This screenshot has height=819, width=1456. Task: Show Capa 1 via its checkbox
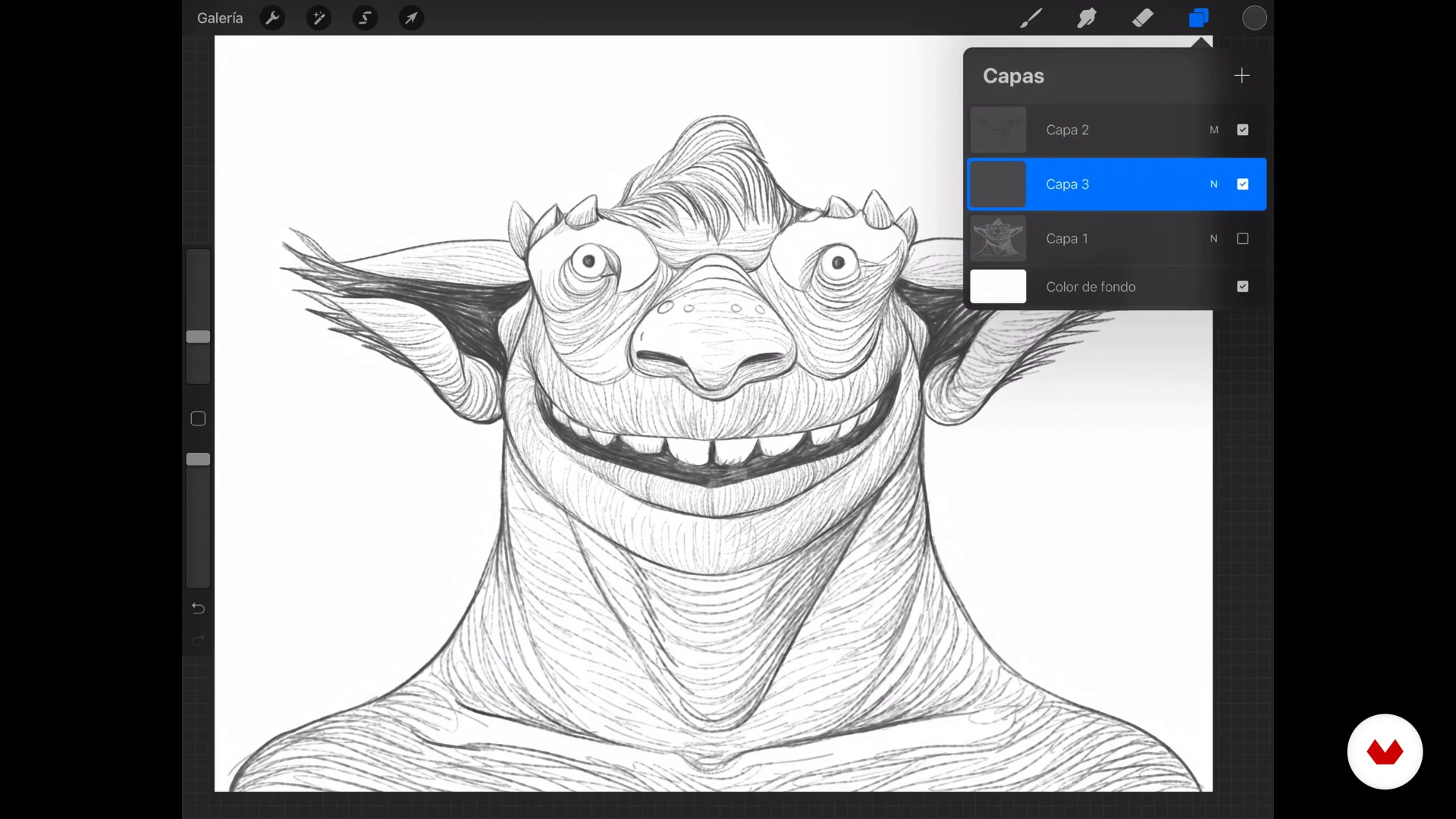click(1243, 239)
